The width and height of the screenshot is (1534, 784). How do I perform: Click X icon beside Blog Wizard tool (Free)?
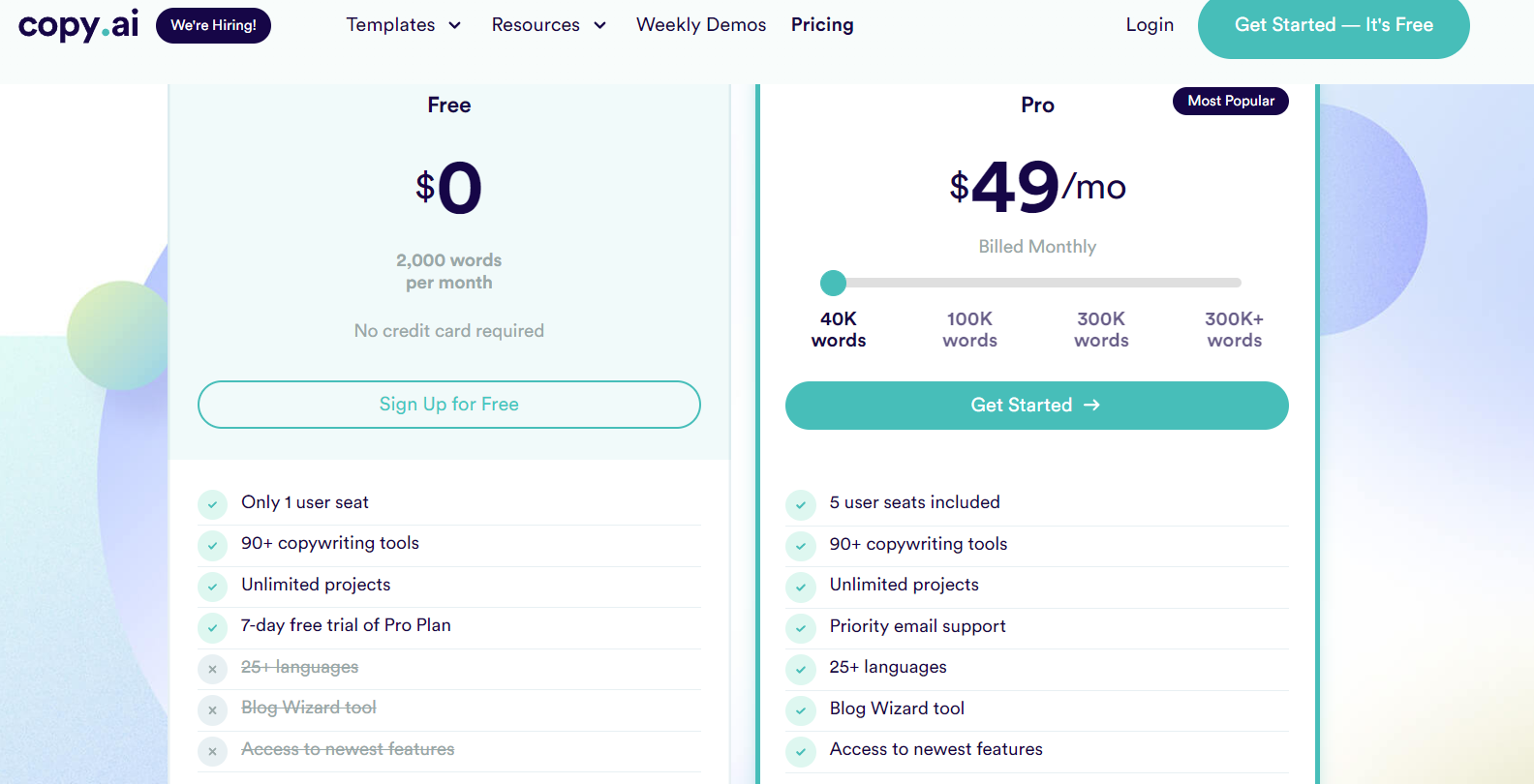(x=212, y=710)
